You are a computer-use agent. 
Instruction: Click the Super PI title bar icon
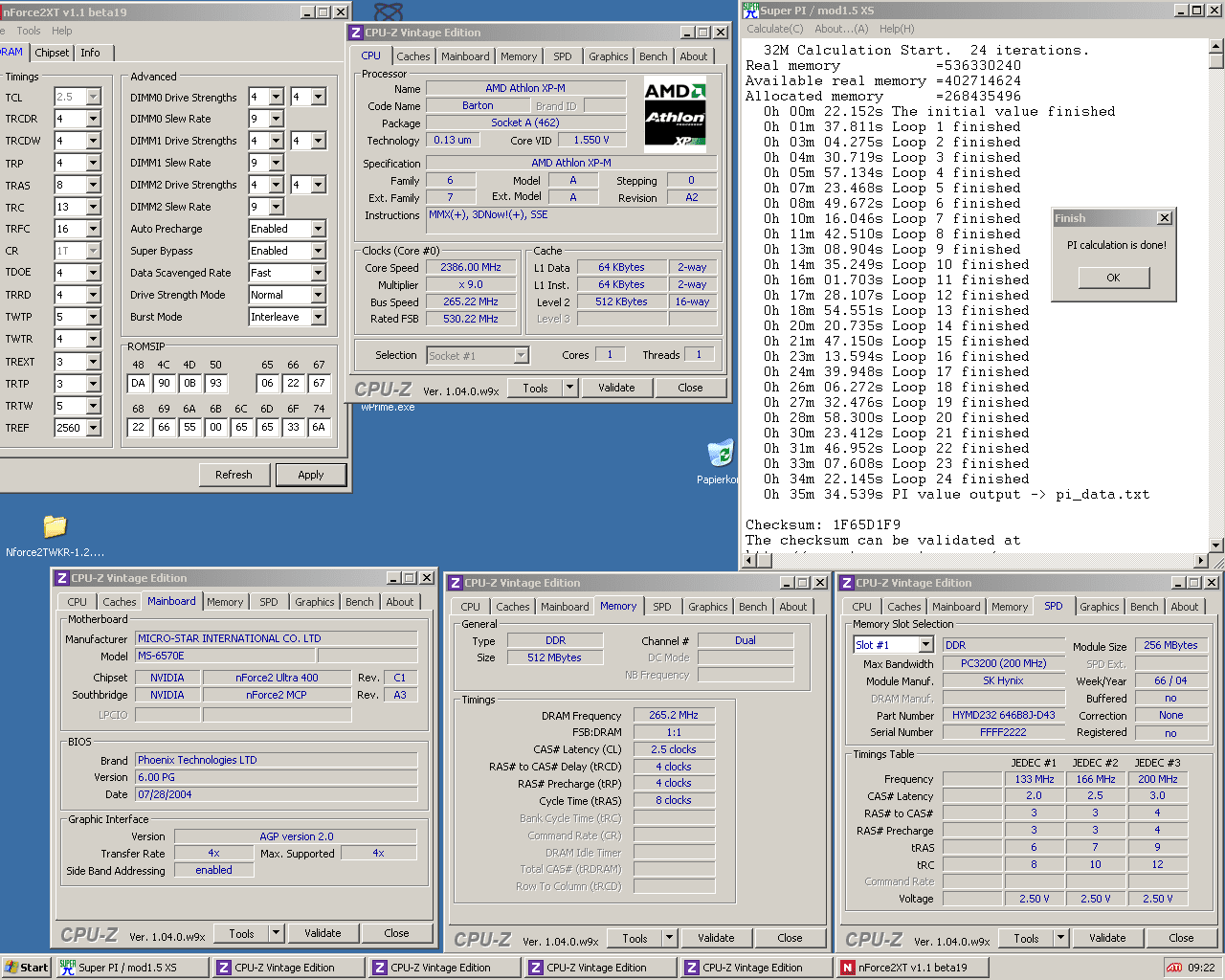coord(750,11)
